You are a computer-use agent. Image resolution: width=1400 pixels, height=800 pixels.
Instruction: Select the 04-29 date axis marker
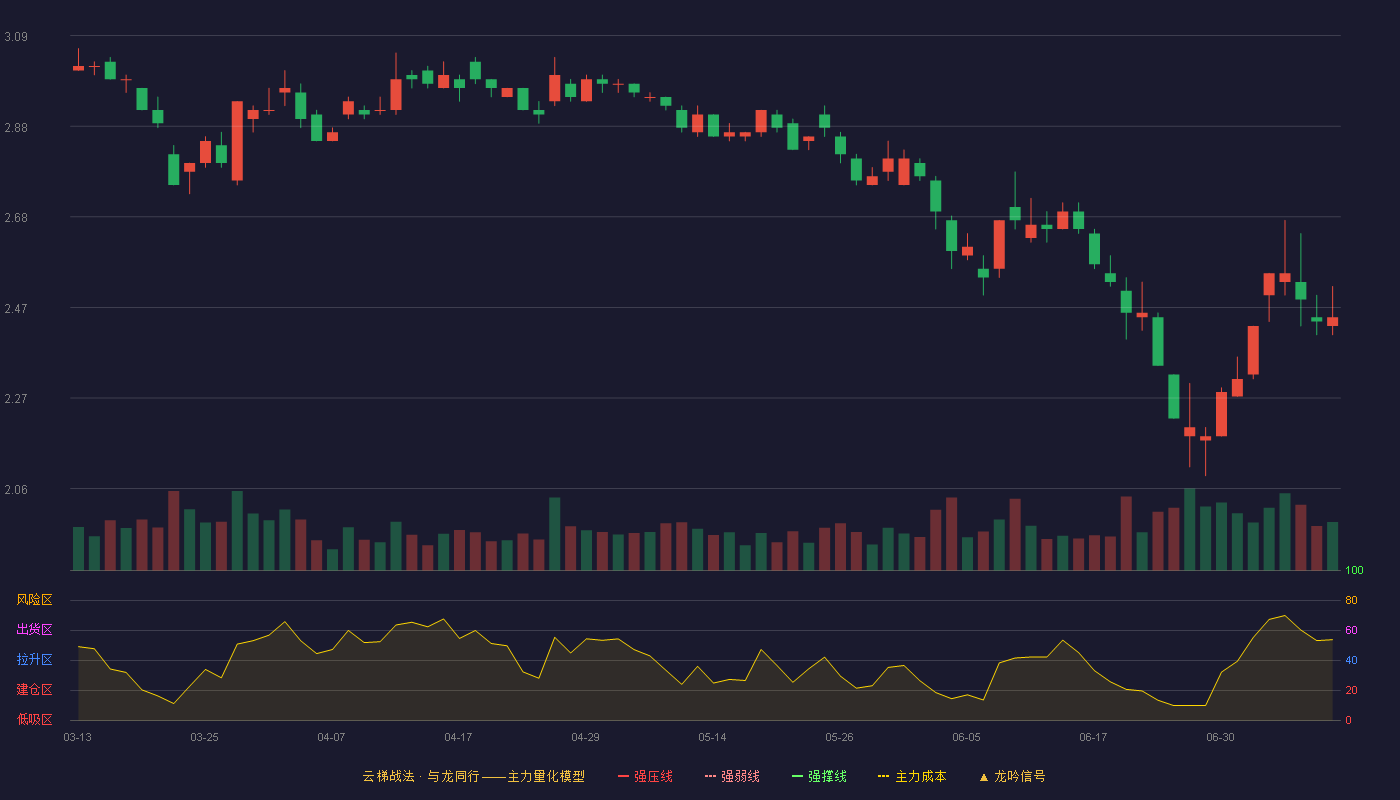tap(585, 737)
